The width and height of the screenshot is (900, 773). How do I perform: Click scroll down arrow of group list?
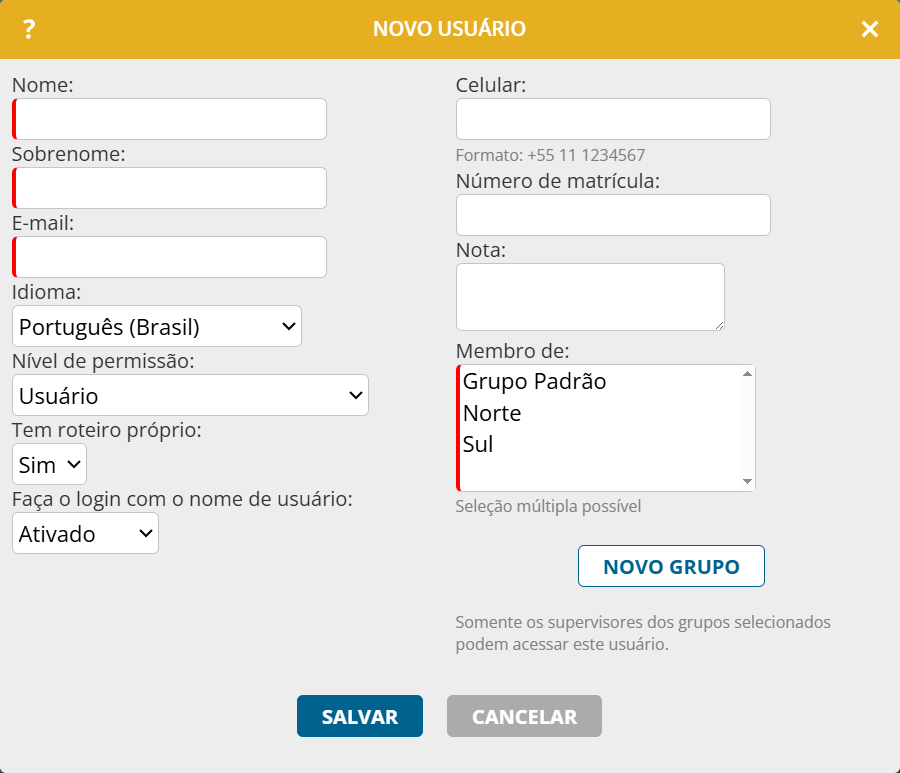pyautogui.click(x=747, y=482)
